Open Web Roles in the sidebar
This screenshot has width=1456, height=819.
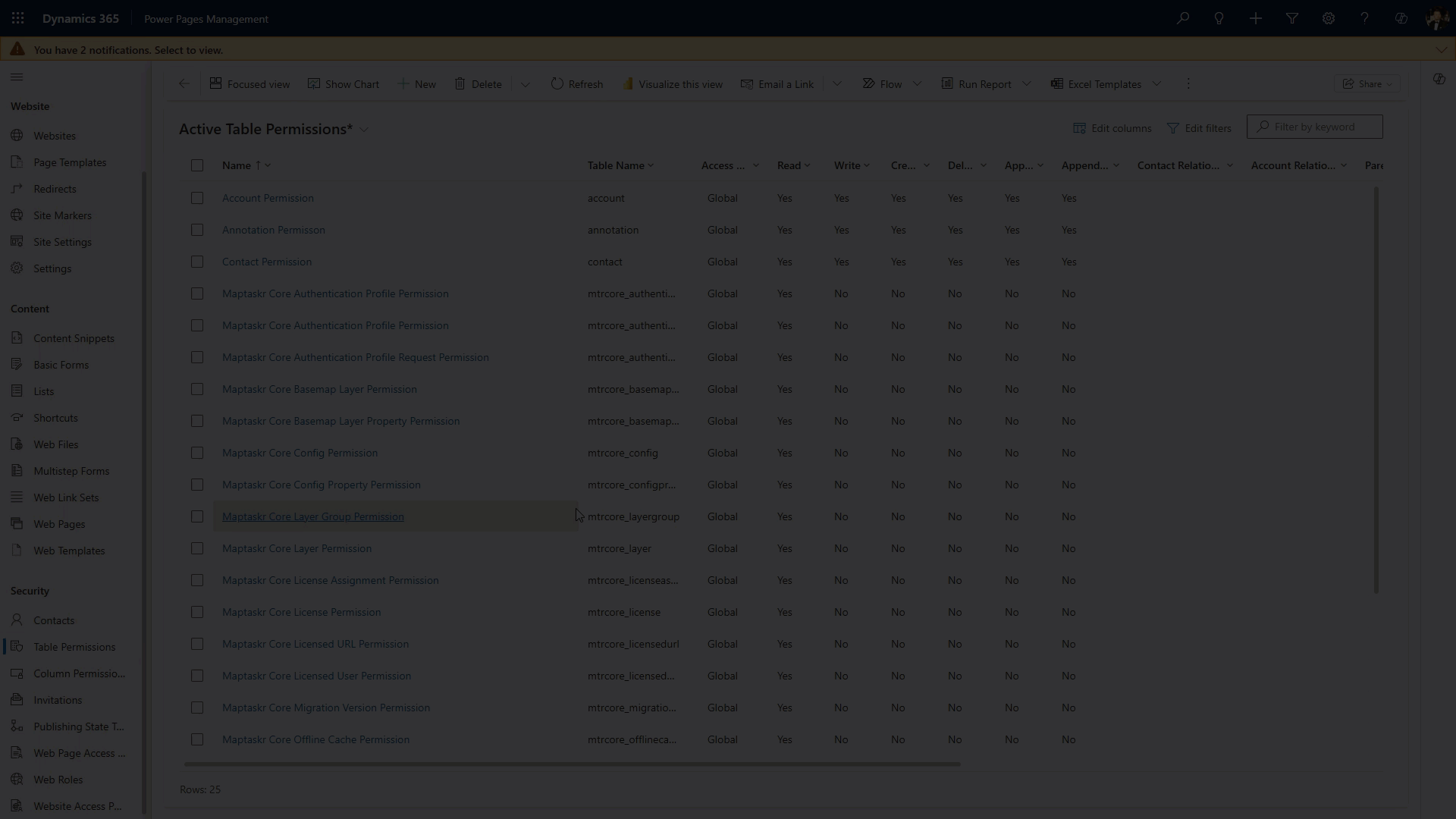pos(58,780)
